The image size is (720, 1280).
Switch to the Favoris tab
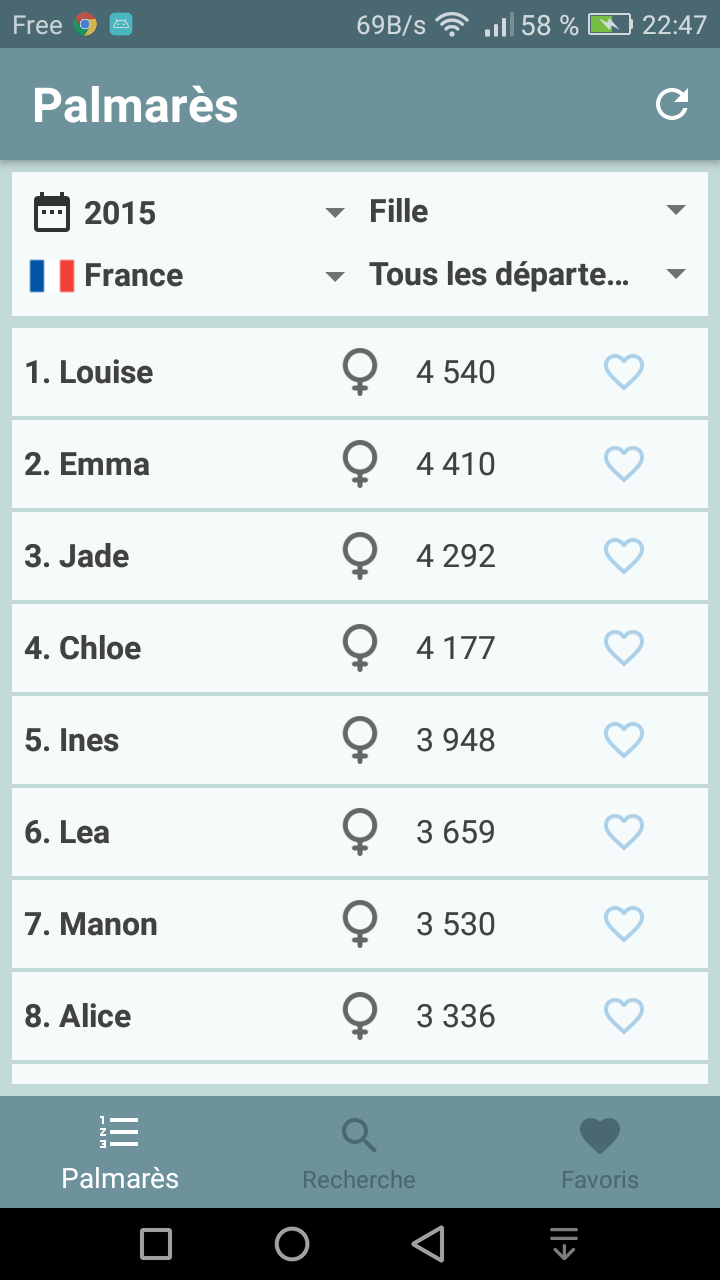point(600,1154)
